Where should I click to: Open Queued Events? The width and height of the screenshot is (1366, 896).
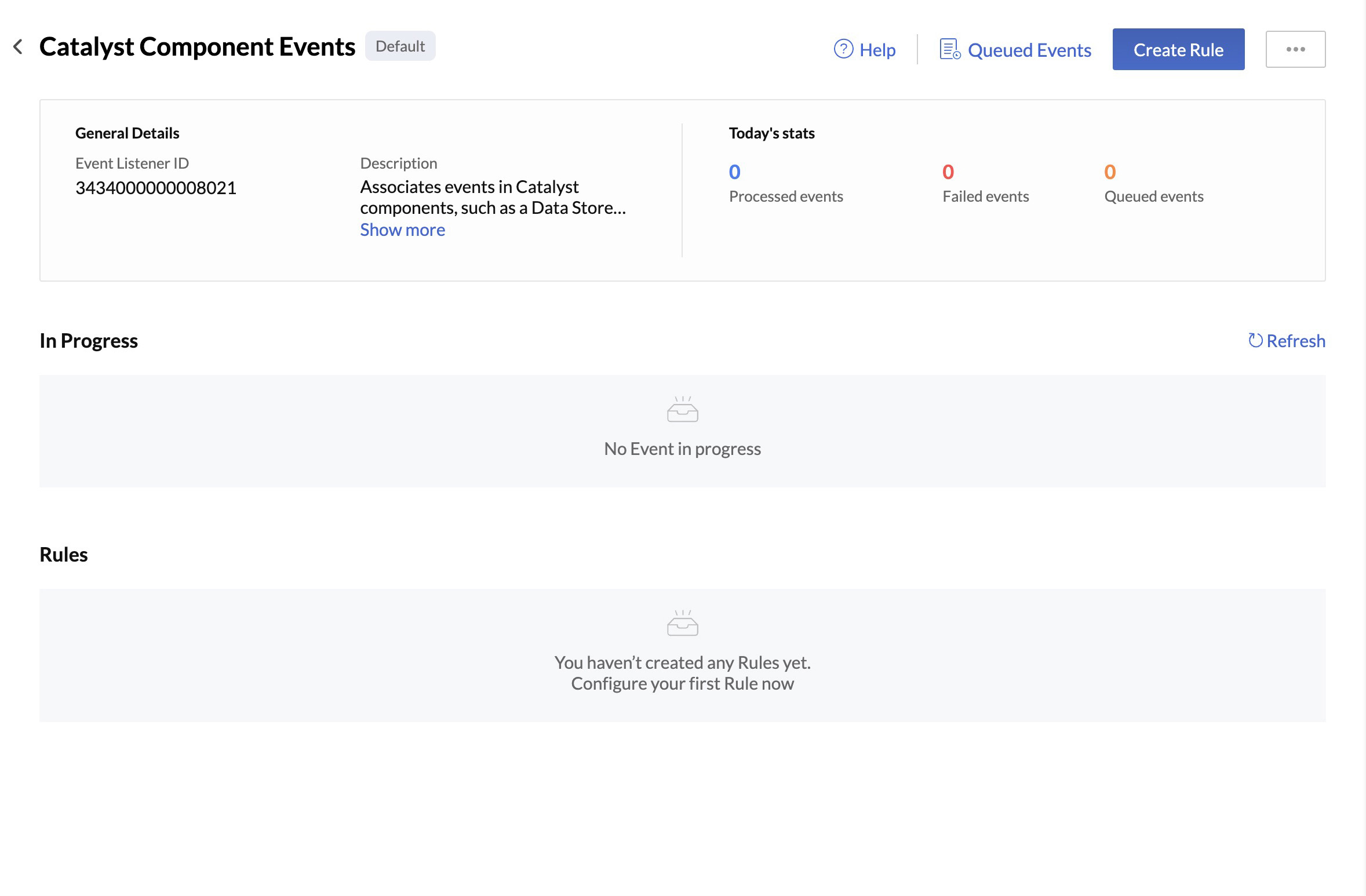[1015, 50]
